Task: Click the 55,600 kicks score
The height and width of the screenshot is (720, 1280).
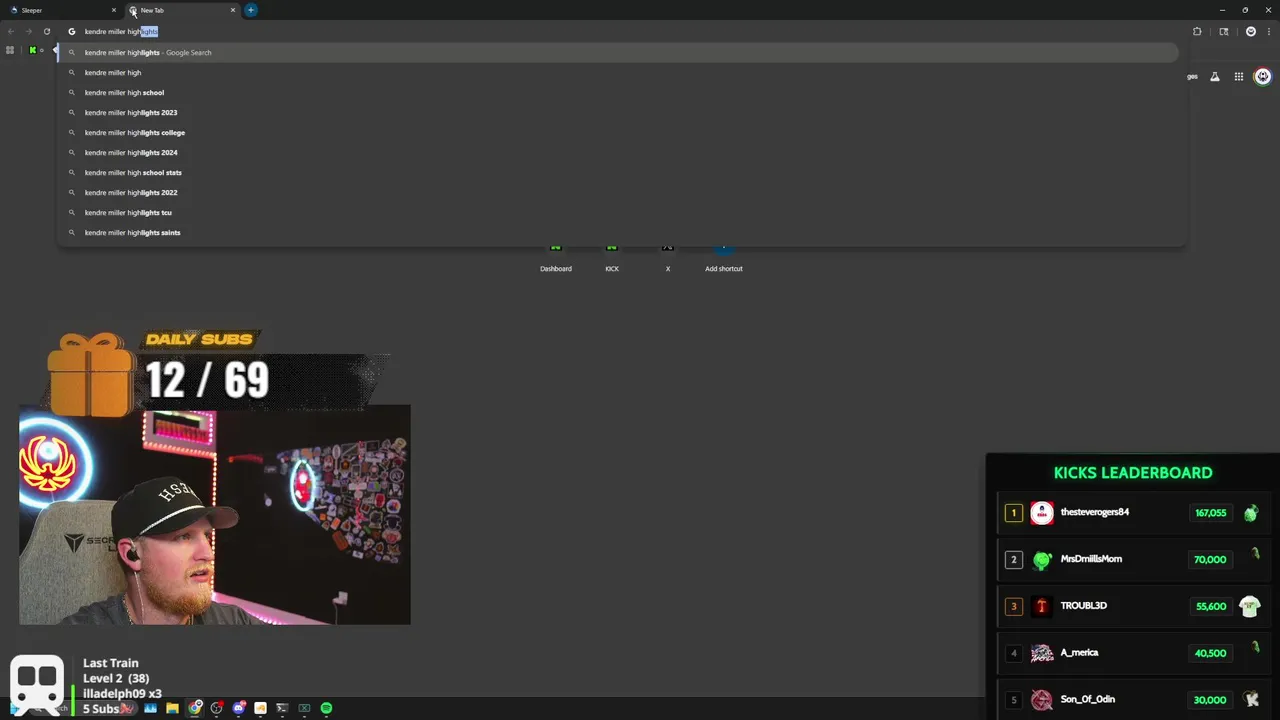Action: click(1210, 606)
